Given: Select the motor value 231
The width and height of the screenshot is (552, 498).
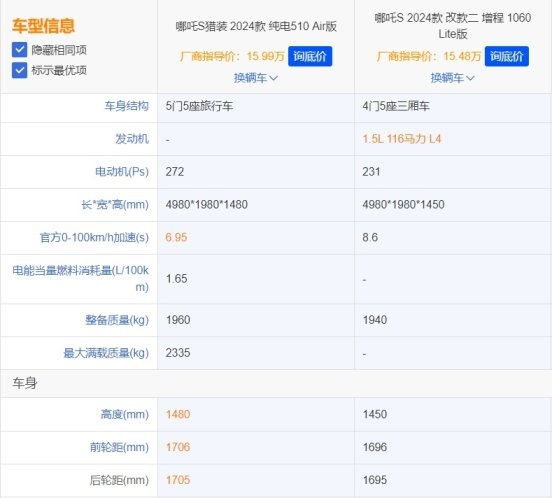Looking at the screenshot, I should (371, 172).
